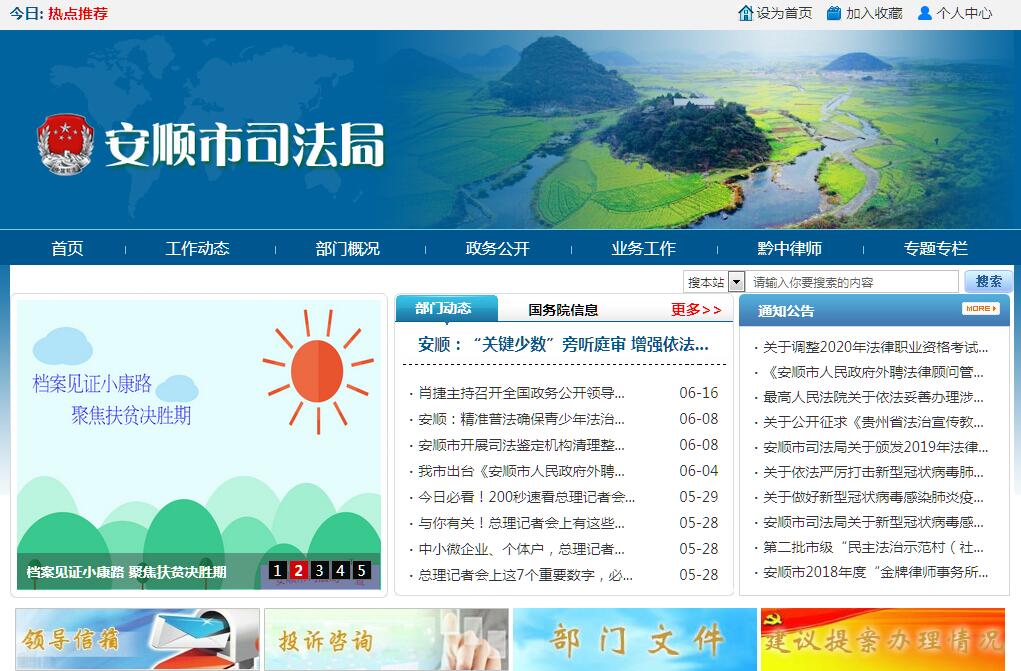Open 业务工作 navigation item
The image size is (1021, 671).
[643, 248]
